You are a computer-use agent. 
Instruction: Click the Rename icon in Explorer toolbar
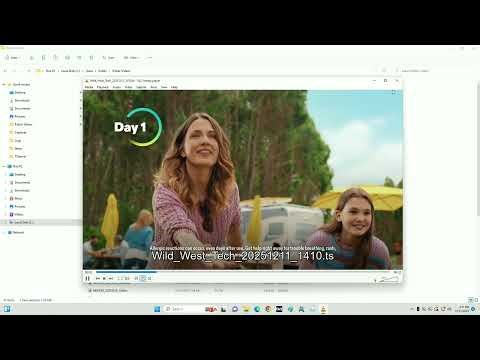(x=67, y=58)
